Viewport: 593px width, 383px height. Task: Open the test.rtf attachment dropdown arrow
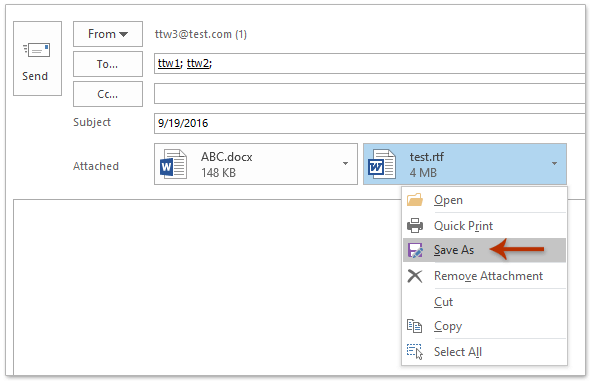(554, 163)
